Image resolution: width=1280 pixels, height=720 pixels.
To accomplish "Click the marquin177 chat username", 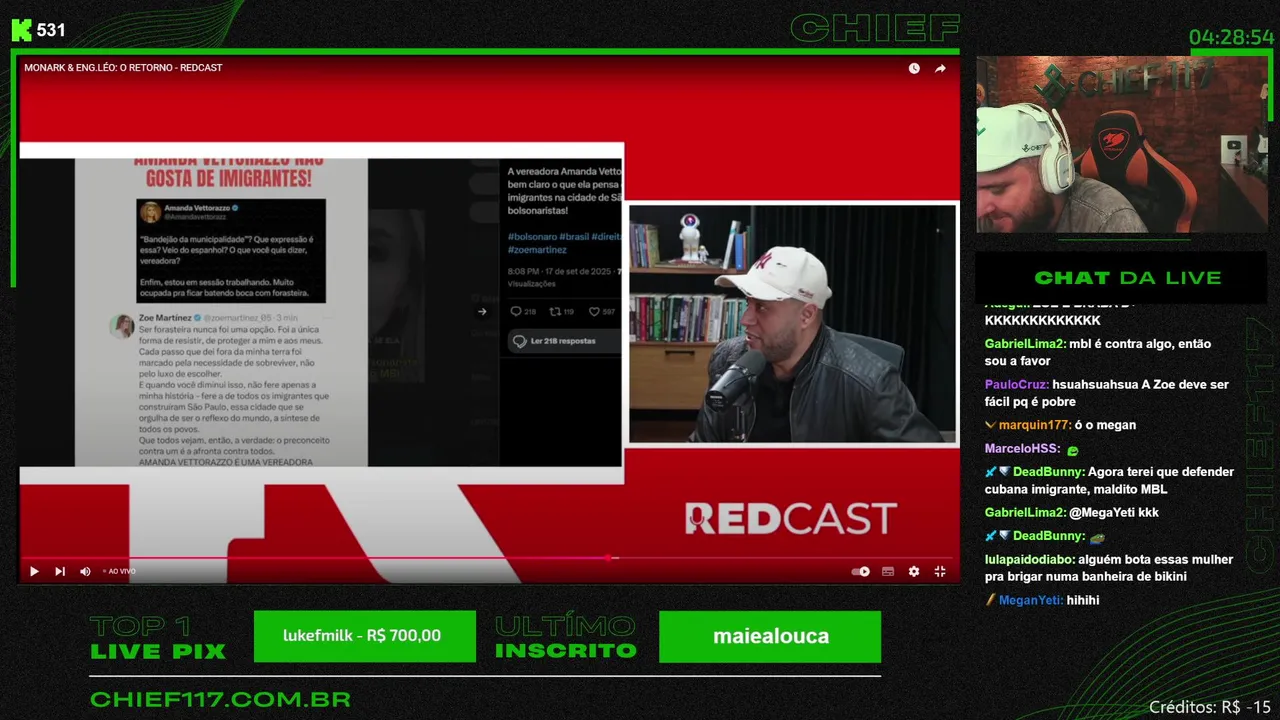I will tap(1035, 425).
